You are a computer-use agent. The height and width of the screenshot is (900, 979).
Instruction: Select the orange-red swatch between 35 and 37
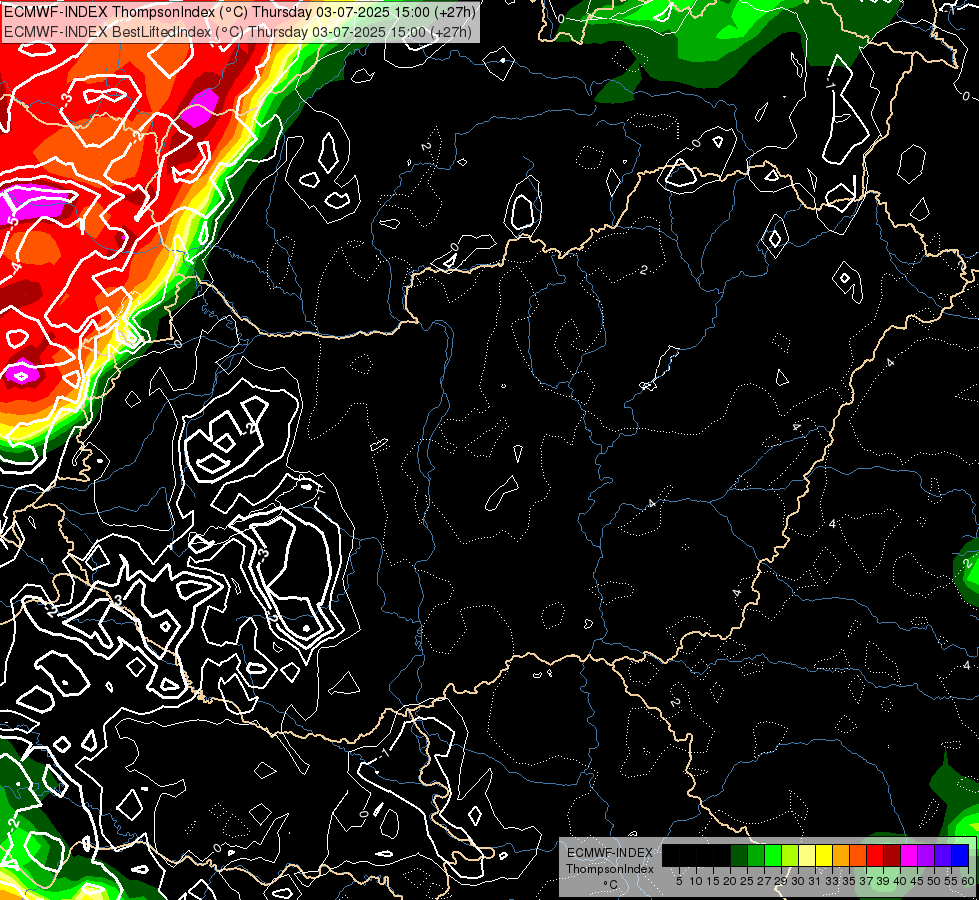(x=858, y=856)
